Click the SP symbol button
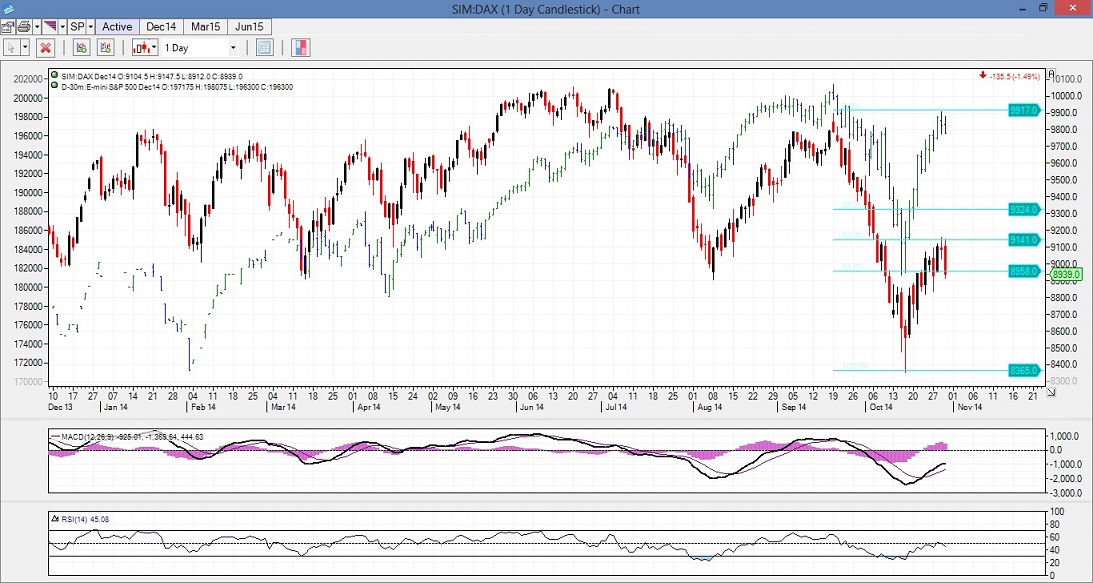 77,26
